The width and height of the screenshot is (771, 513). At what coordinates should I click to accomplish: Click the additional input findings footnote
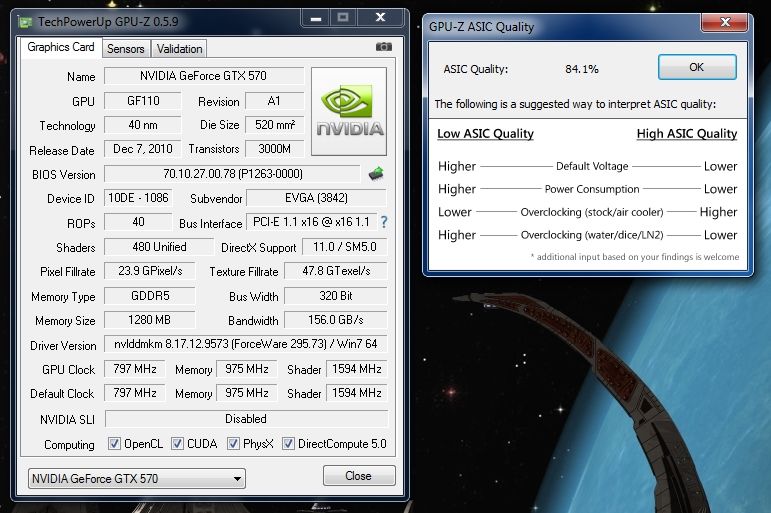point(635,257)
